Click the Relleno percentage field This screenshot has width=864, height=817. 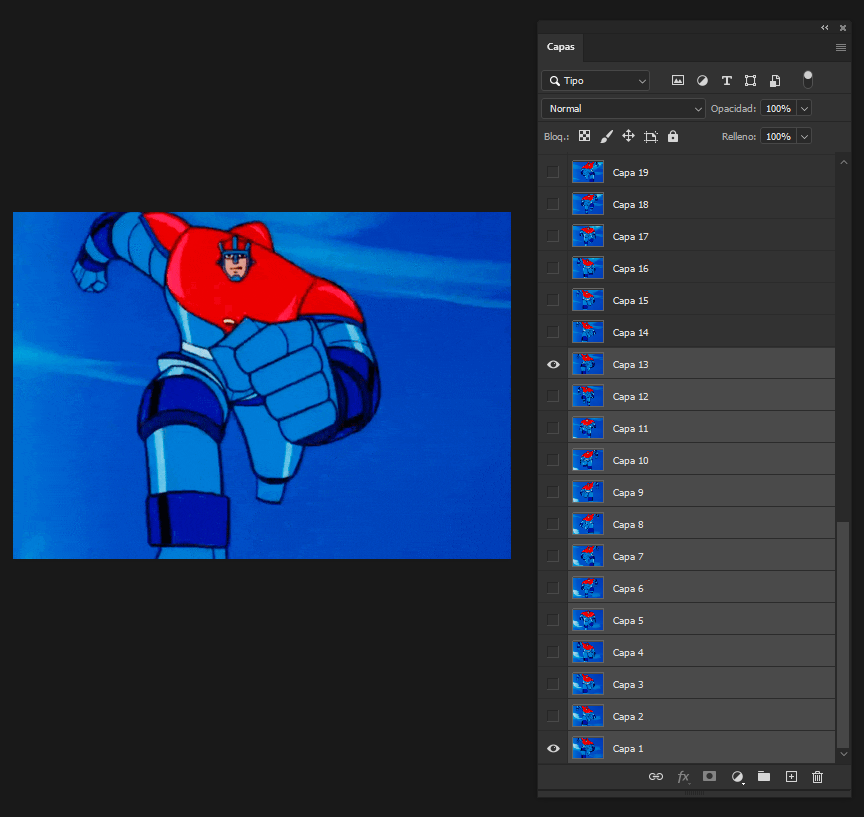[x=778, y=136]
